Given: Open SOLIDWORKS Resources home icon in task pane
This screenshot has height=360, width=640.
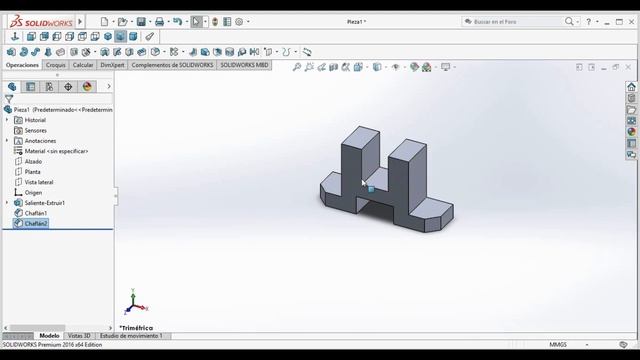Looking at the screenshot, I should 631,87.
